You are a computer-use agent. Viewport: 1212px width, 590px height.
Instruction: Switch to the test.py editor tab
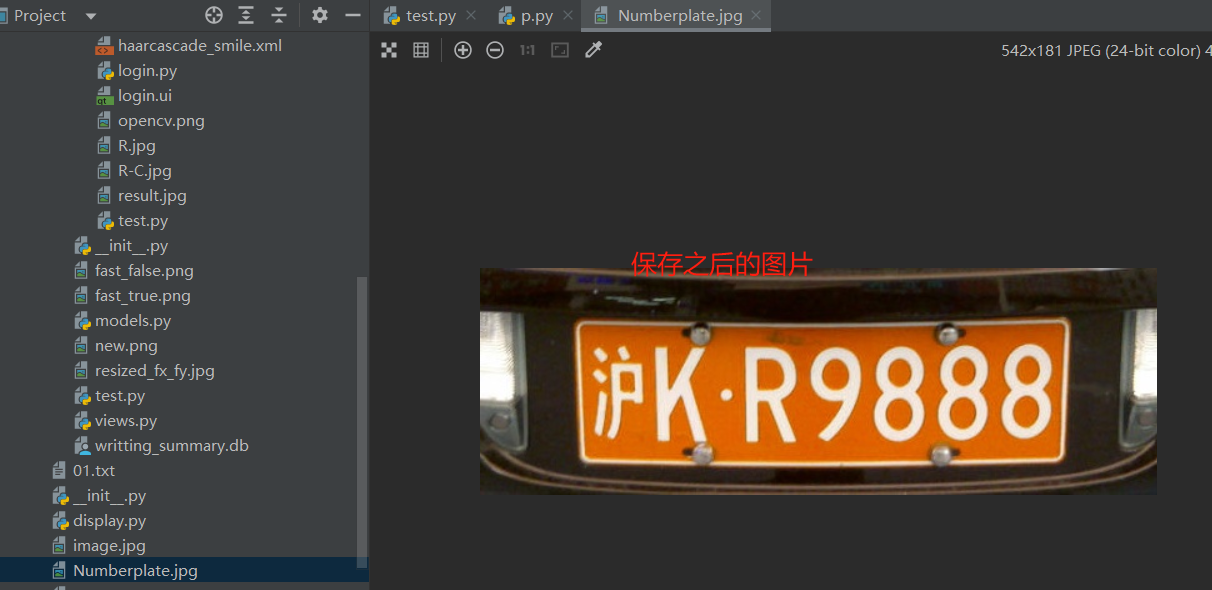[x=430, y=16]
